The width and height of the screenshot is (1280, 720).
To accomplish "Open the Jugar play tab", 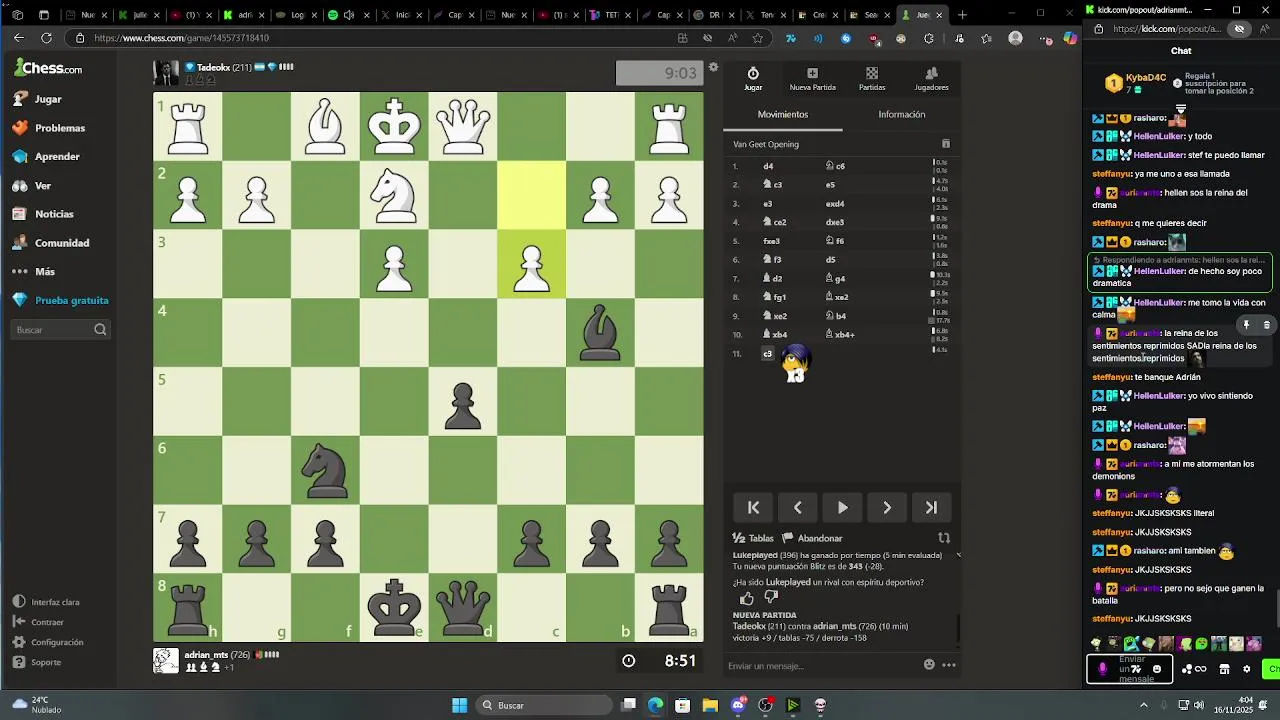I will [753, 79].
